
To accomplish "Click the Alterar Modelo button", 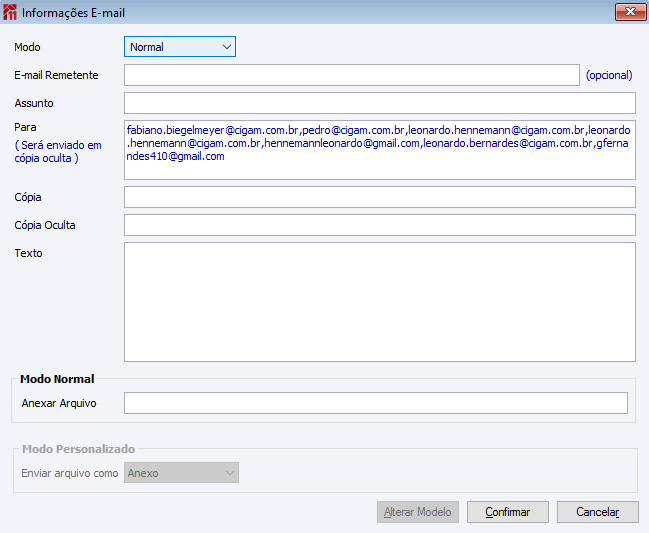I will pyautogui.click(x=418, y=512).
